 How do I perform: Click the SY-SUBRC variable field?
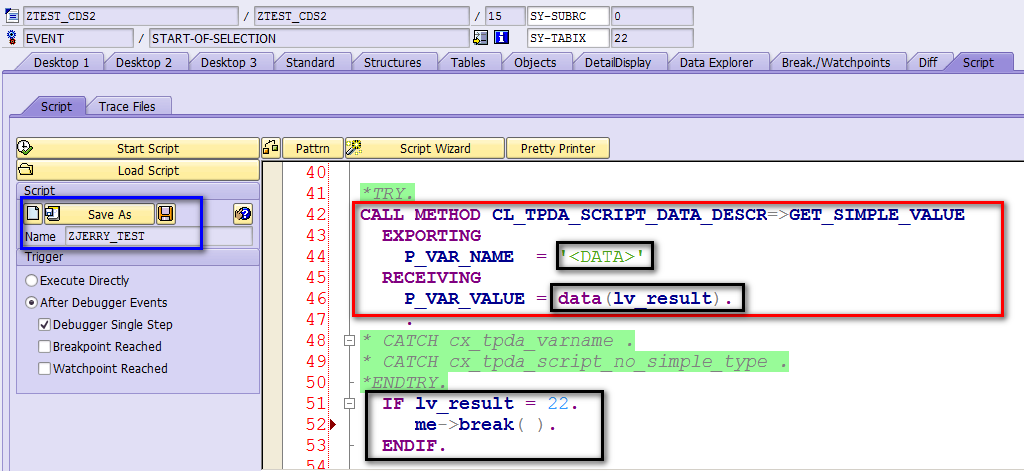pos(568,16)
